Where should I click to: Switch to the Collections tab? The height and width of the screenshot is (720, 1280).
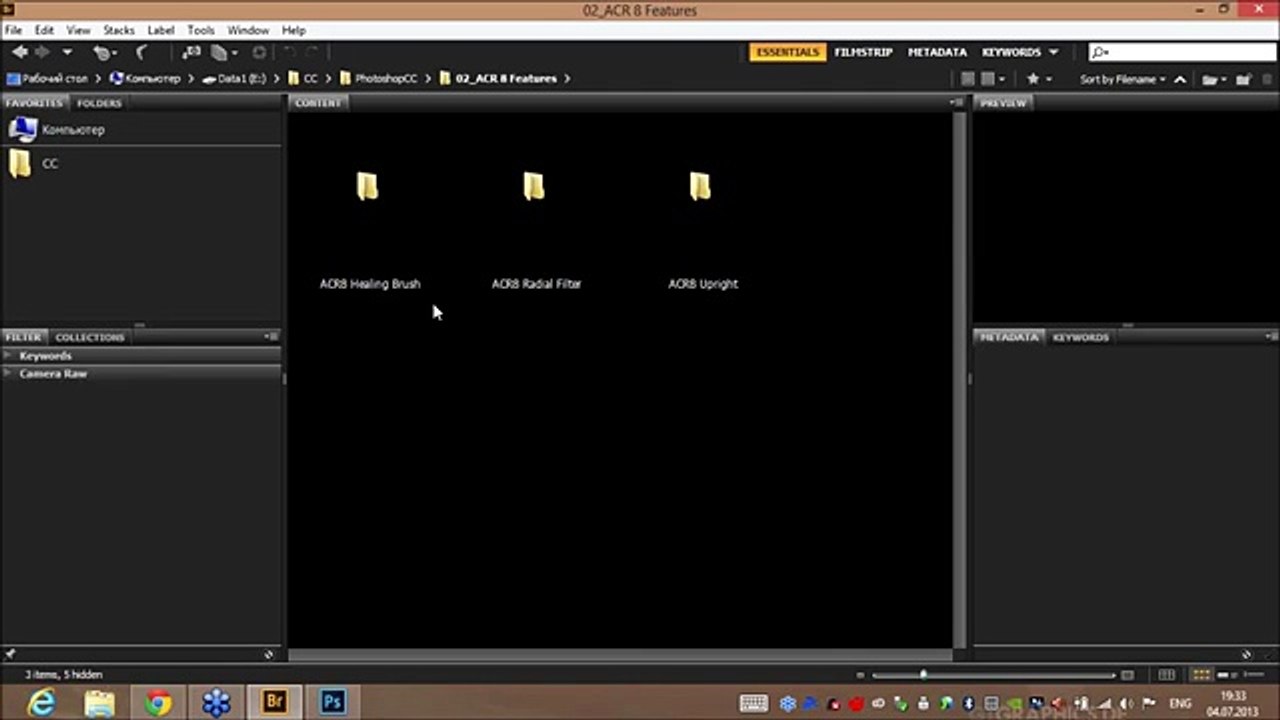(x=90, y=337)
